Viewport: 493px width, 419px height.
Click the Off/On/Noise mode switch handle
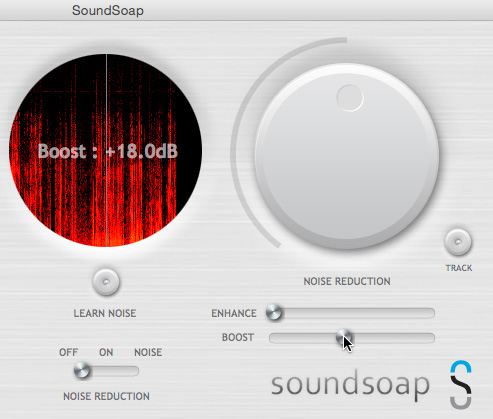click(x=82, y=371)
